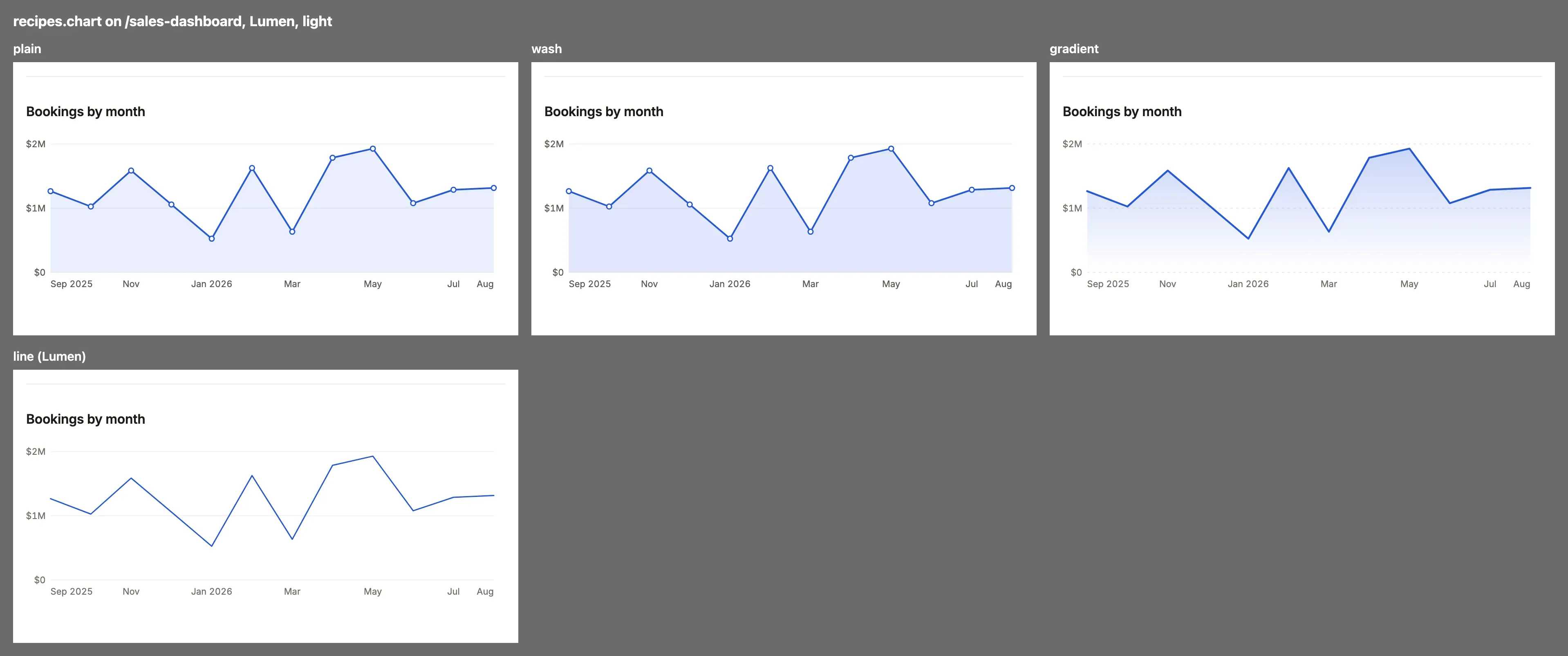Select the Jan 2026 low data point in plain chart
Image resolution: width=1568 pixels, height=656 pixels.
212,239
